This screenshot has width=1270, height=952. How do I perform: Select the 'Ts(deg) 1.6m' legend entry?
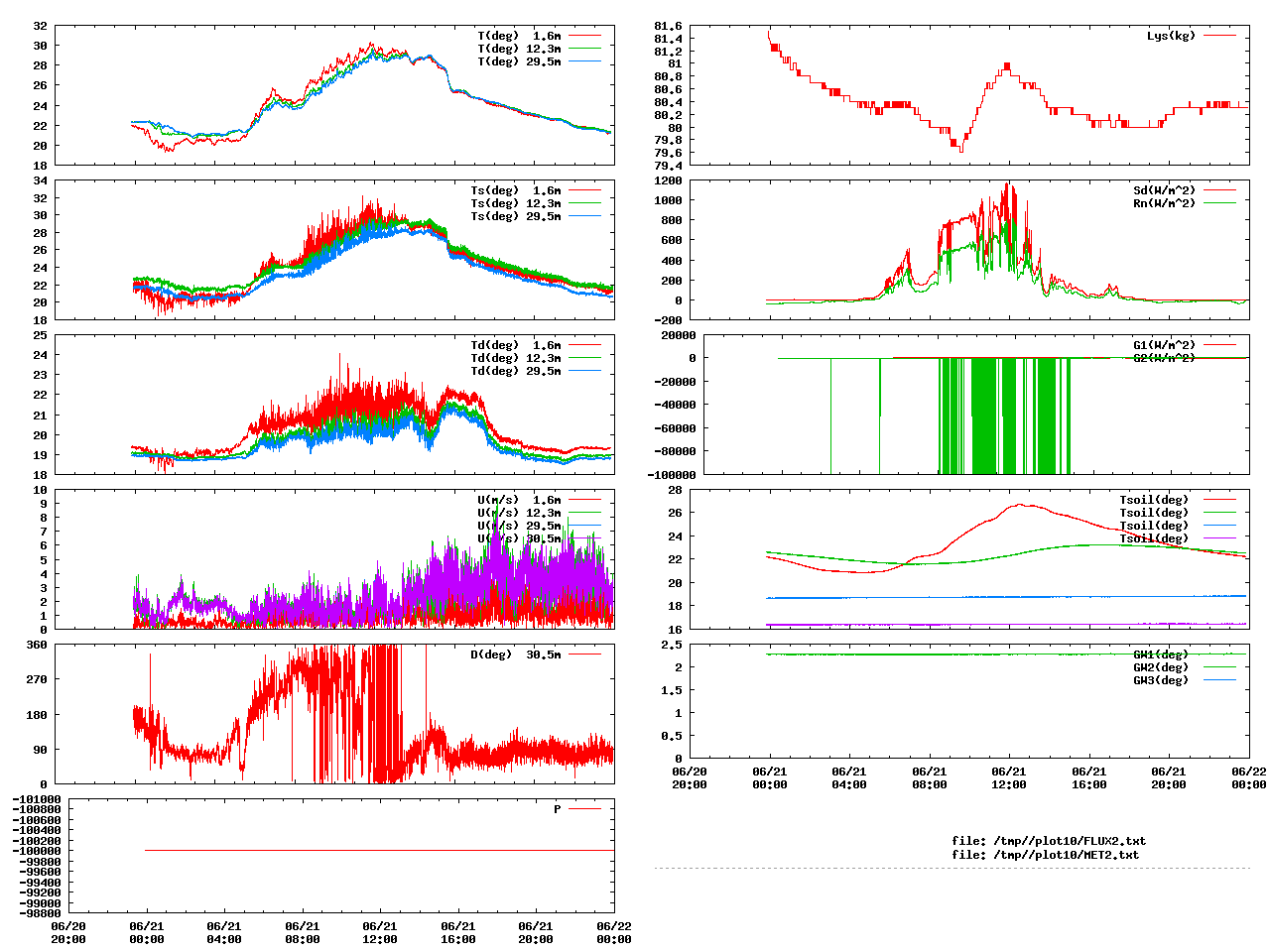pyautogui.click(x=515, y=190)
